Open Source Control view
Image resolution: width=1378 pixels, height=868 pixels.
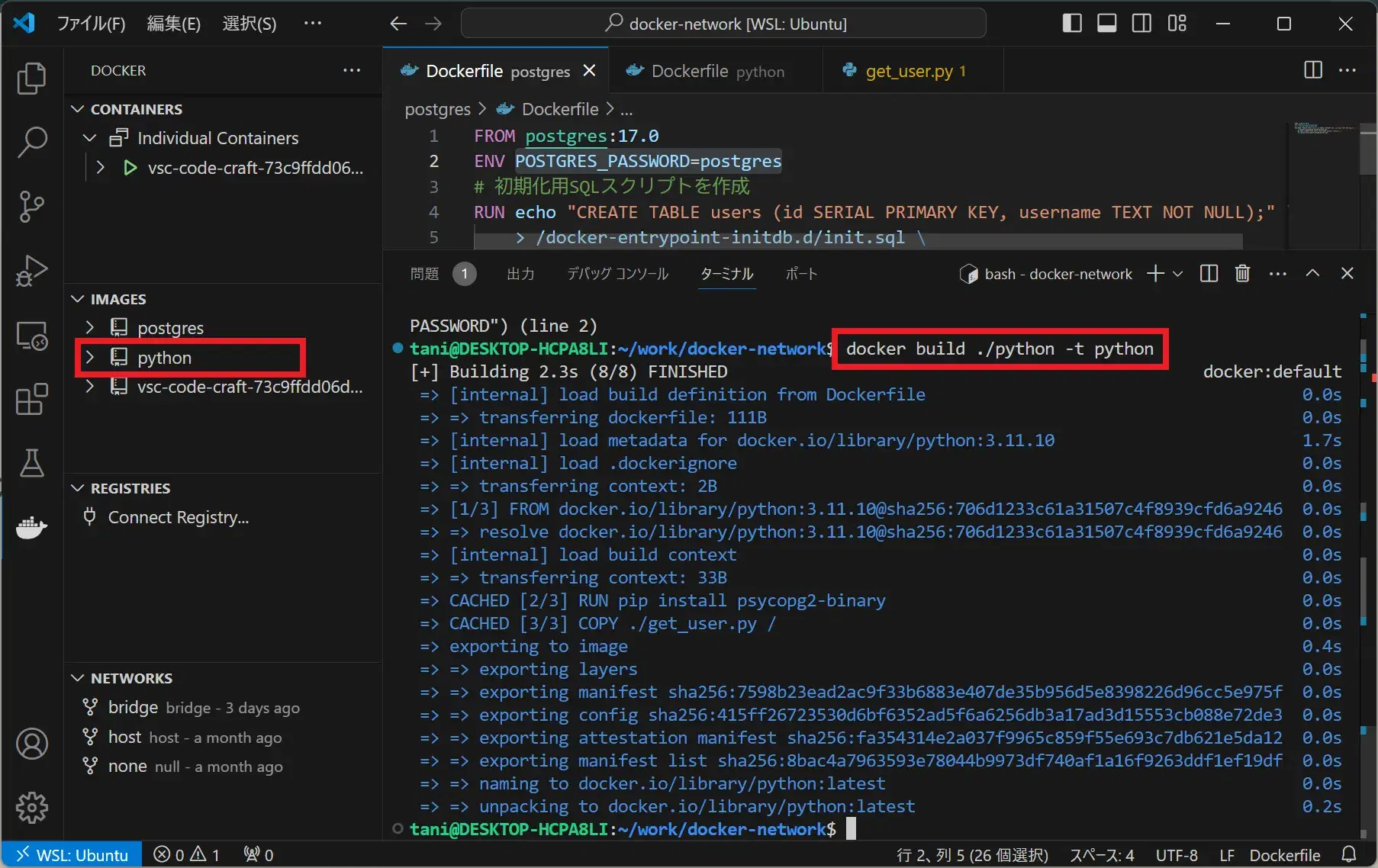tap(31, 206)
